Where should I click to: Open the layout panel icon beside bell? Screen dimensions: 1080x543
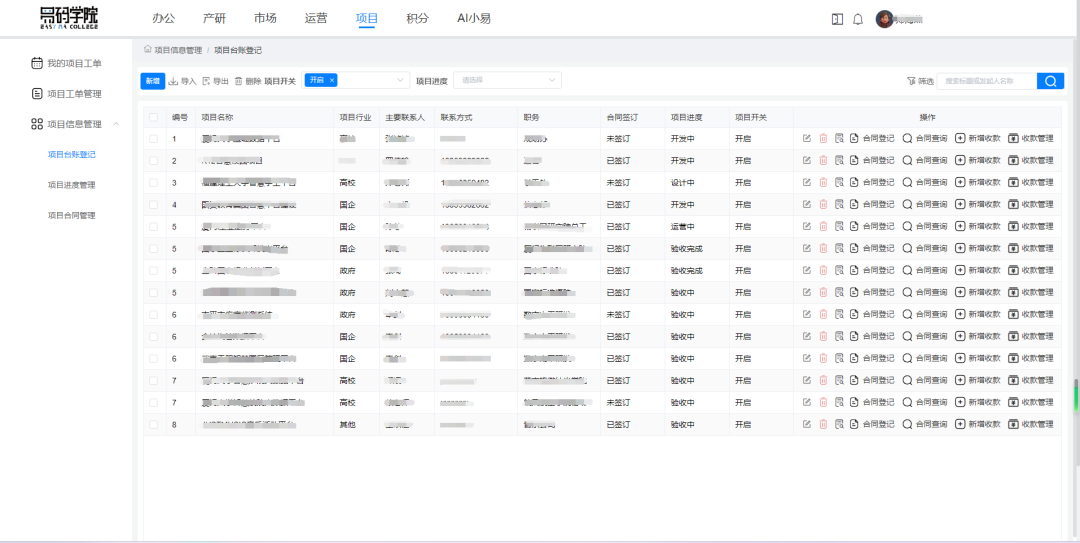point(837,19)
